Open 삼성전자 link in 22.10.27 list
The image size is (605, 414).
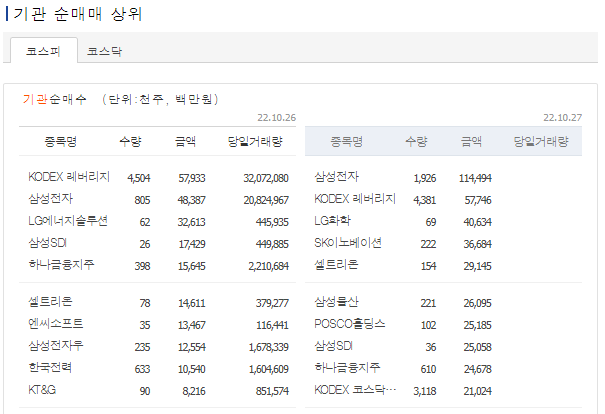click(336, 177)
